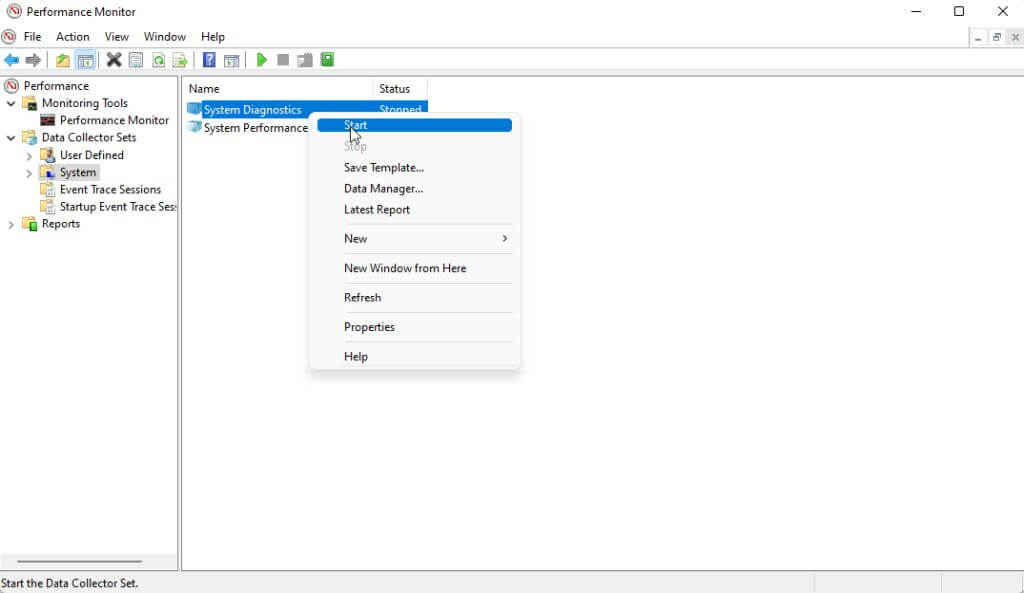Click the blue Help question mark icon
This screenshot has width=1024, height=593.
(209, 60)
